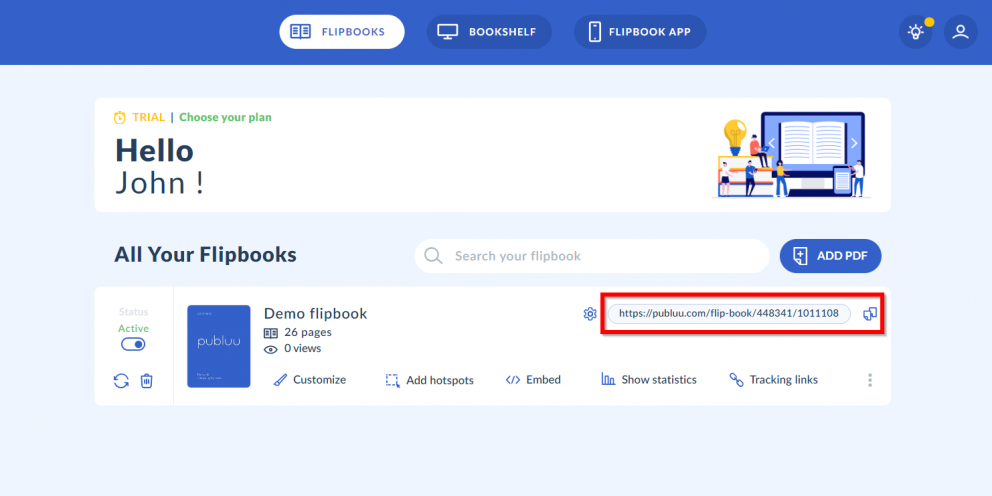Open the three-dot more options menu
Viewport: 992px width, 496px height.
click(x=870, y=380)
